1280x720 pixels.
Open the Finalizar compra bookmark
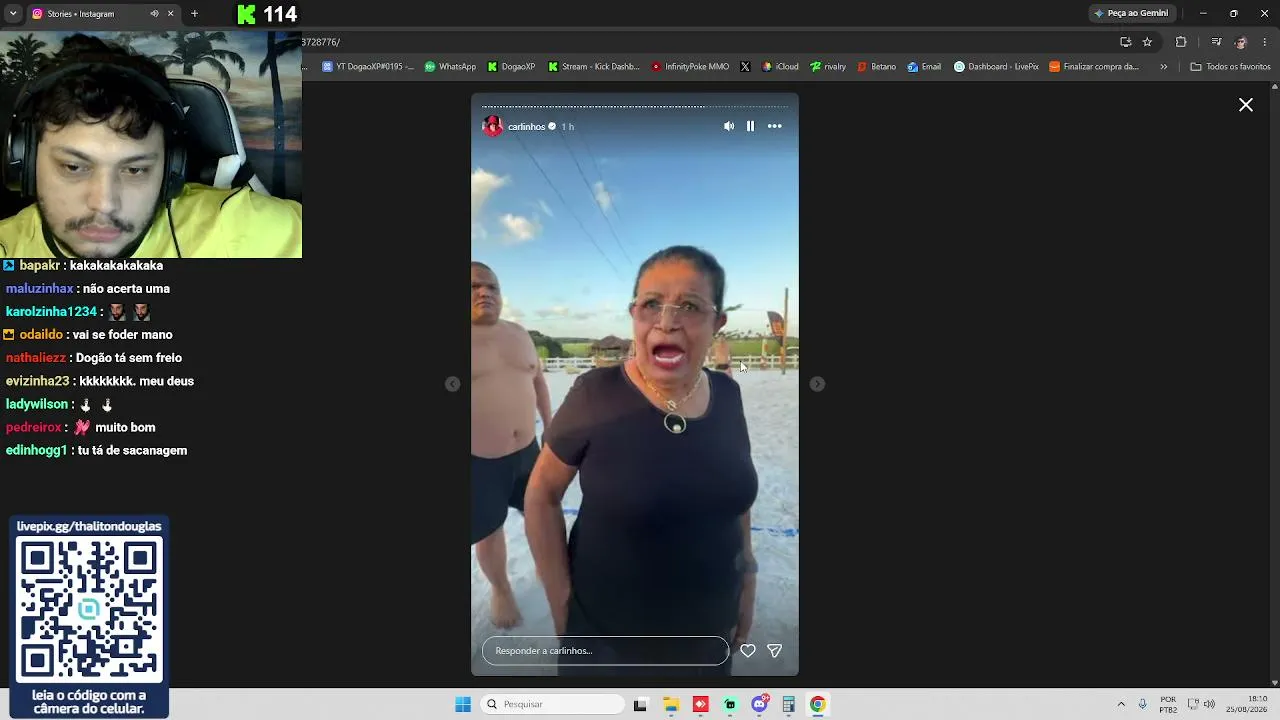(x=1094, y=67)
